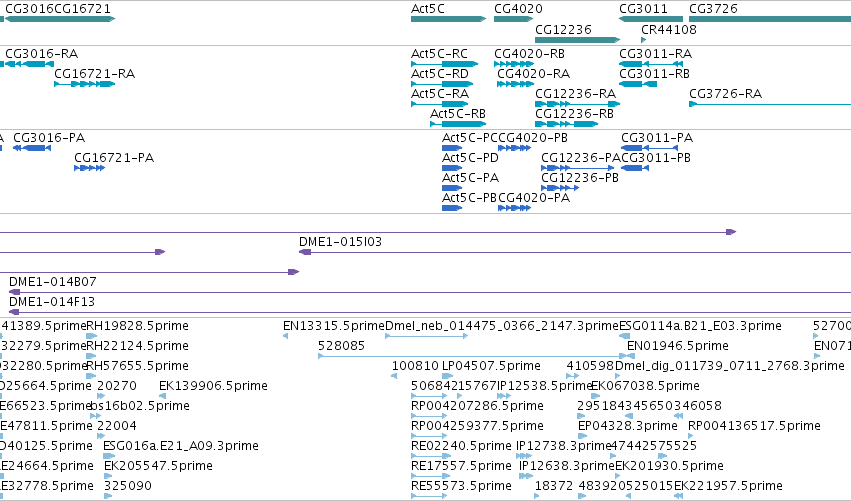Image resolution: width=851 pixels, height=501 pixels.
Task: Select protein Act5C-PC
Action: click(452, 148)
